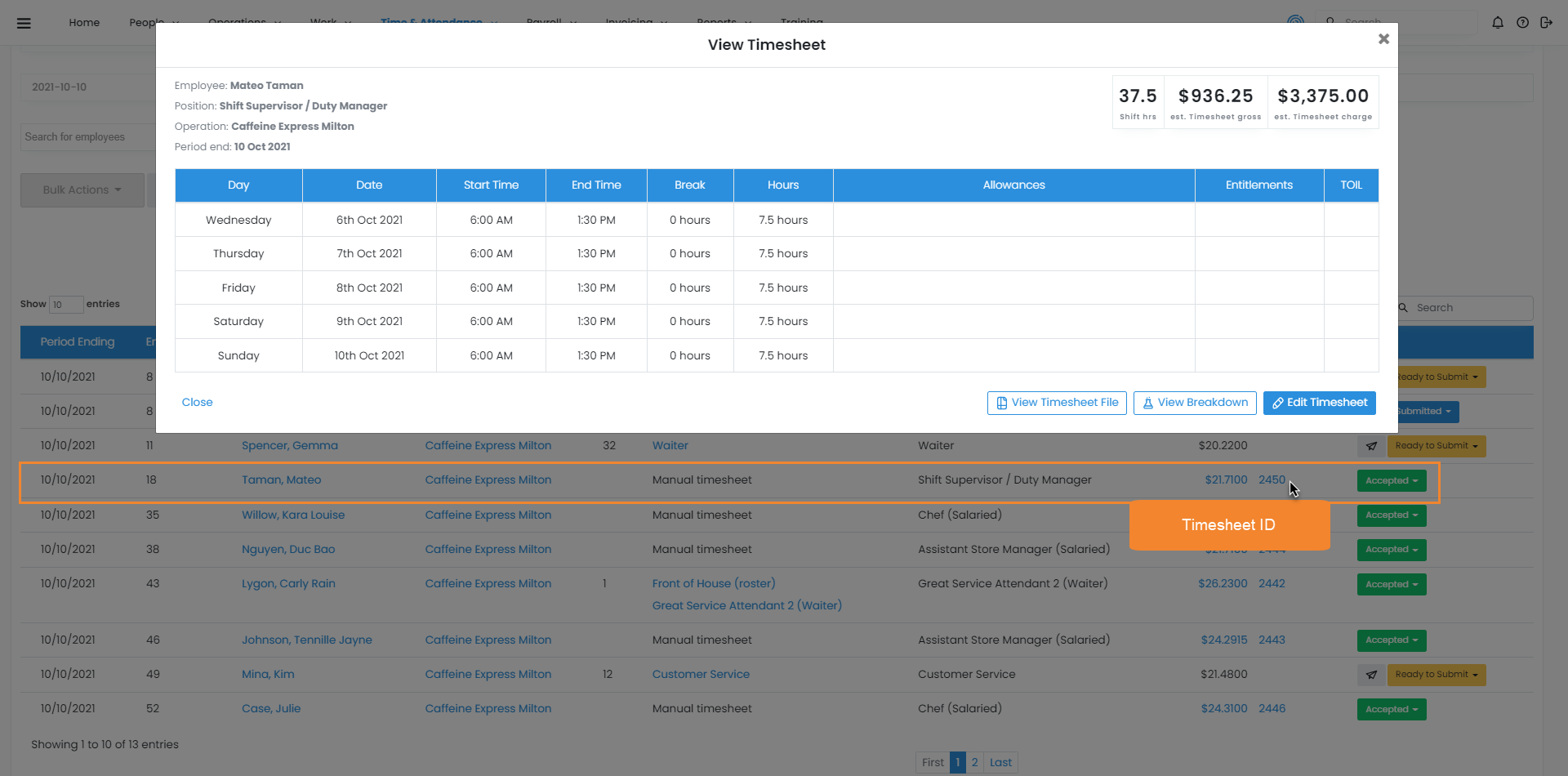Click Front of House (roster) link
Screen dimensions: 1568x776
(x=714, y=583)
